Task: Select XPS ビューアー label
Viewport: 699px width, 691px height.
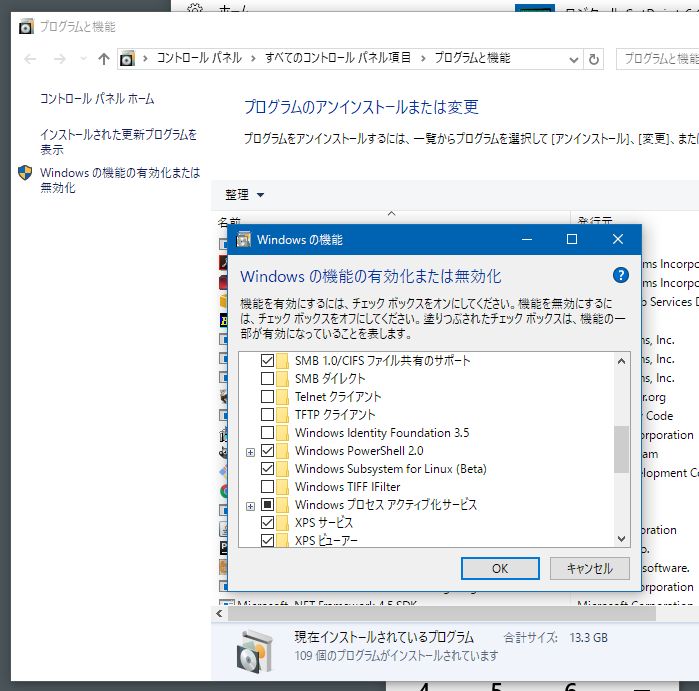Action: (x=326, y=540)
